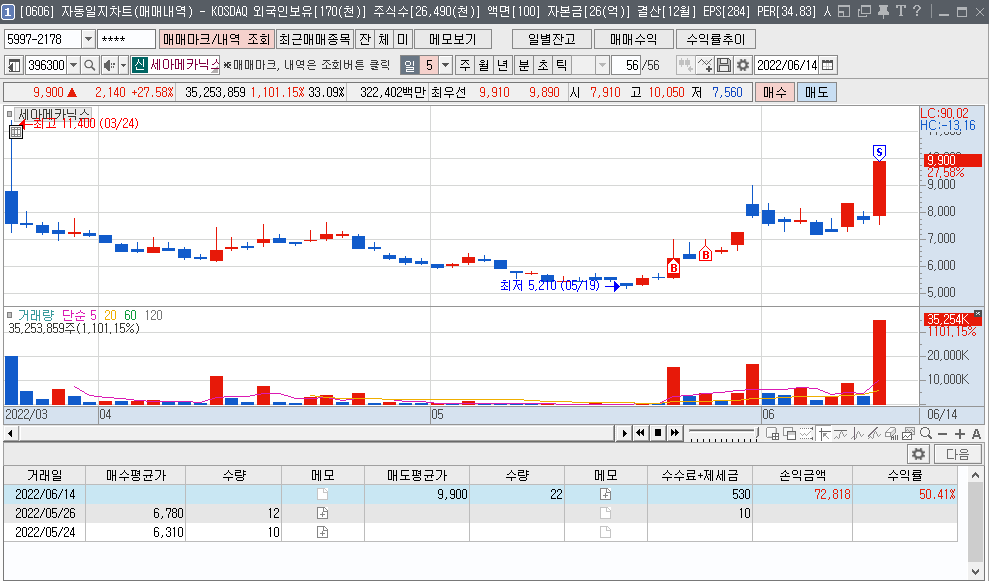Screen dimensions: 989x581
Task: Click the blue 매도 sell button
Action: 816,92
